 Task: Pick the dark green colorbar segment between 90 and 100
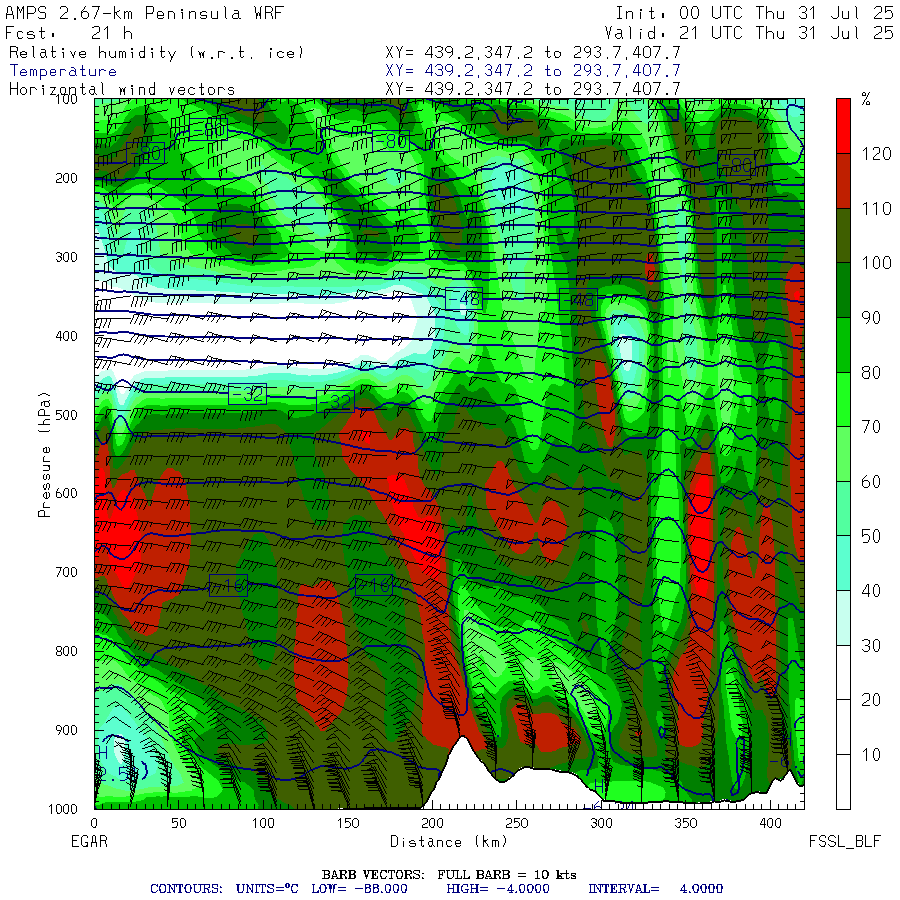843,290
